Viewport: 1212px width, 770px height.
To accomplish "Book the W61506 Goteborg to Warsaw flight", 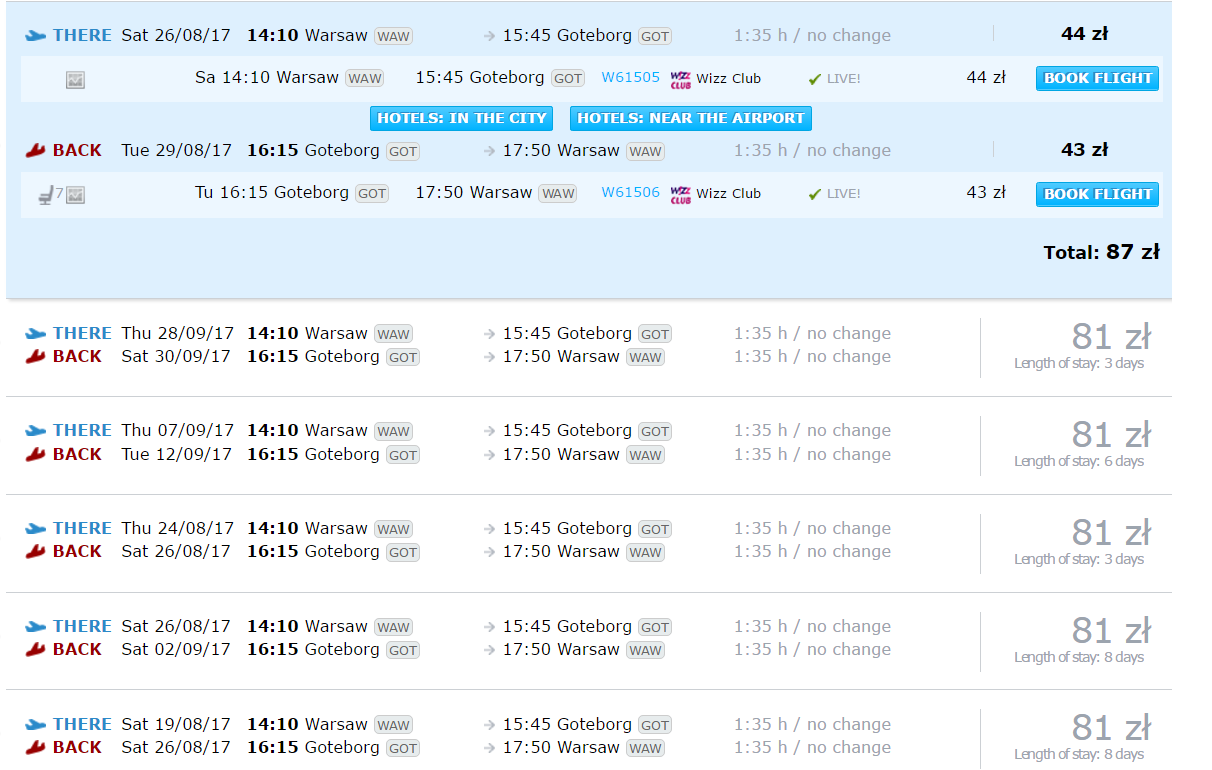I will click(1097, 194).
